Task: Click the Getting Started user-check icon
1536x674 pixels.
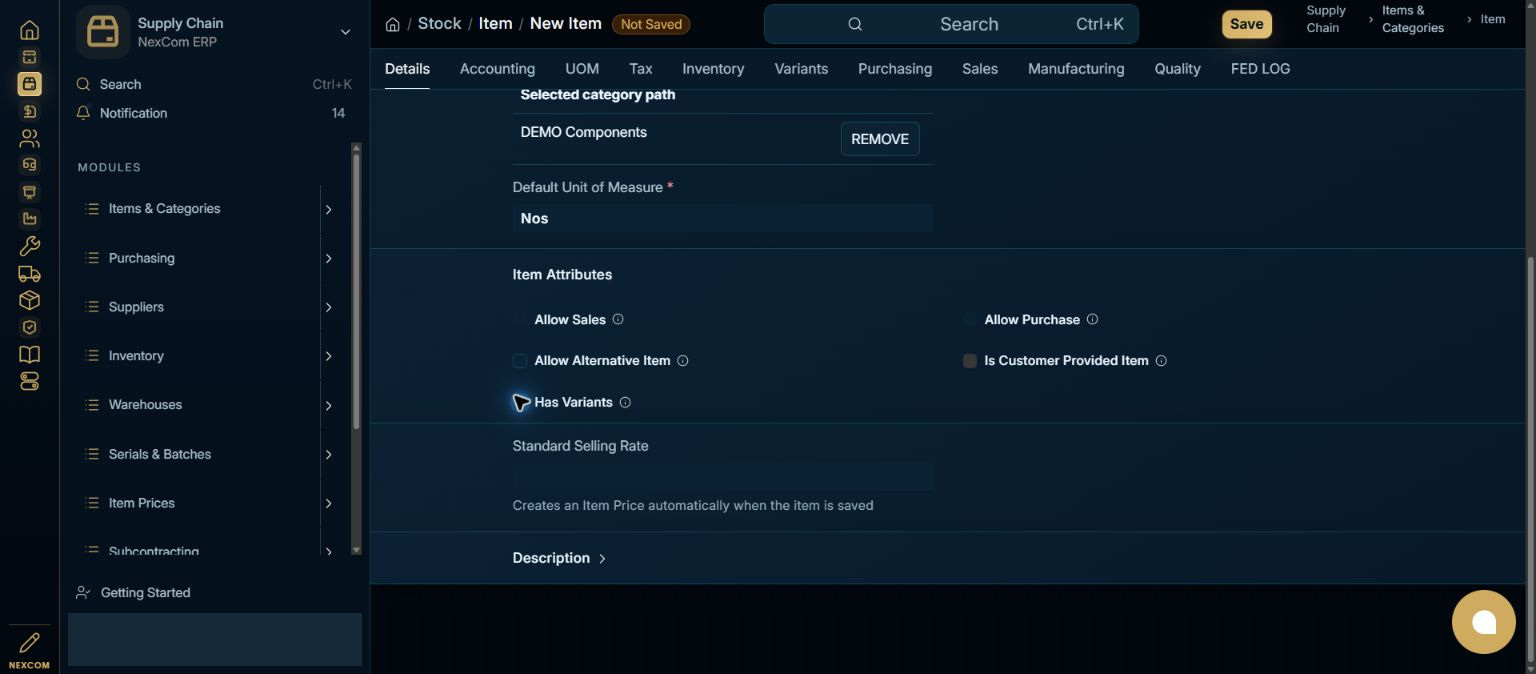Action: pyautogui.click(x=83, y=593)
